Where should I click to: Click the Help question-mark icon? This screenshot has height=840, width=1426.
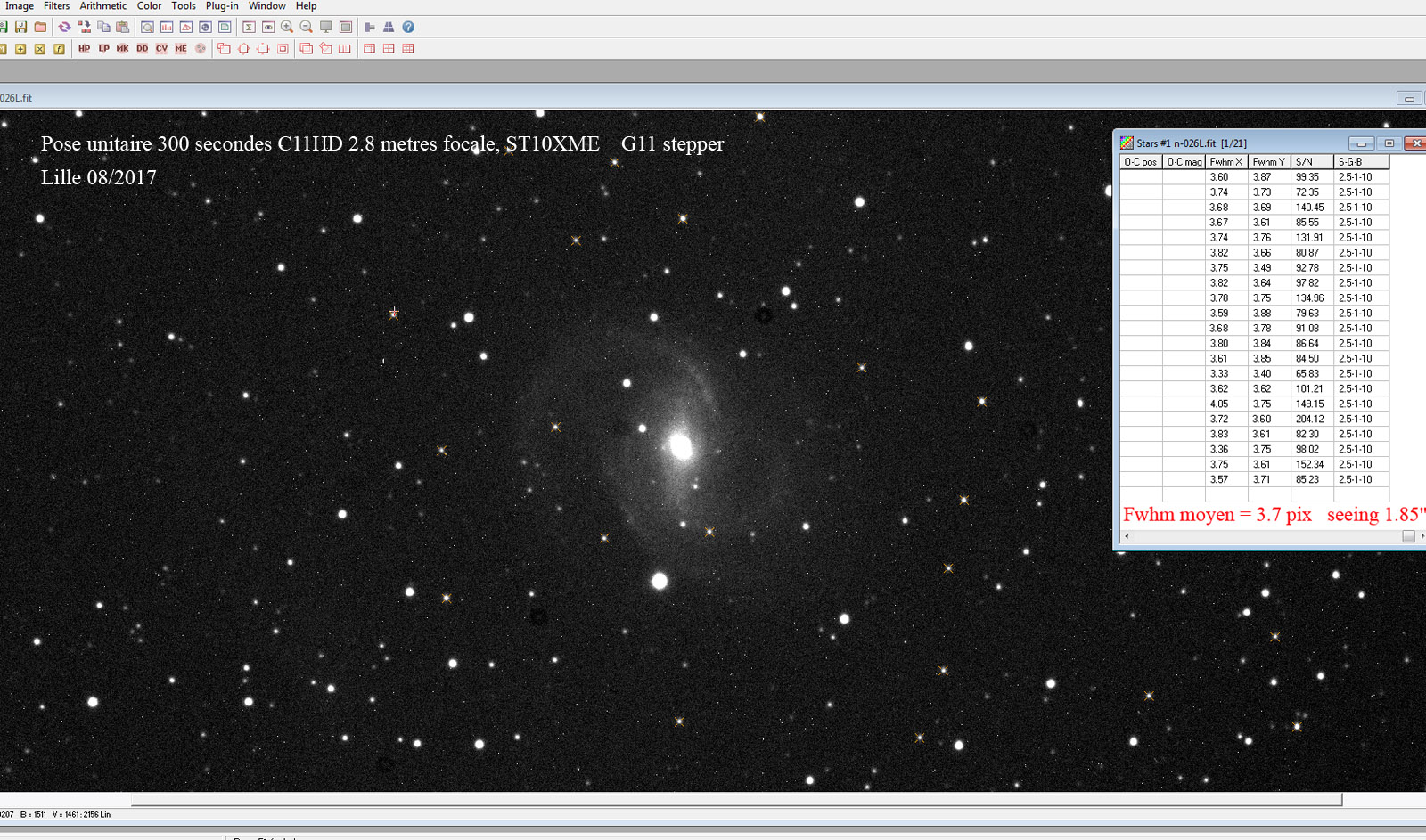tap(408, 27)
